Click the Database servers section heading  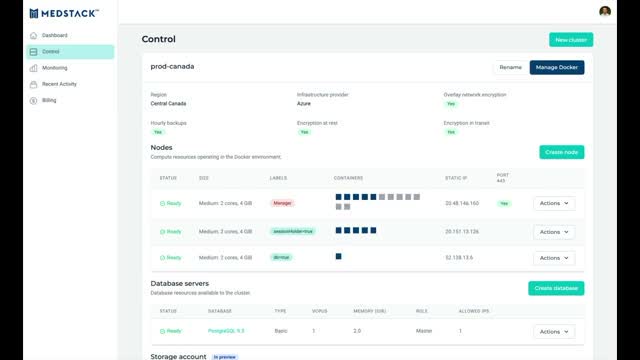point(180,284)
